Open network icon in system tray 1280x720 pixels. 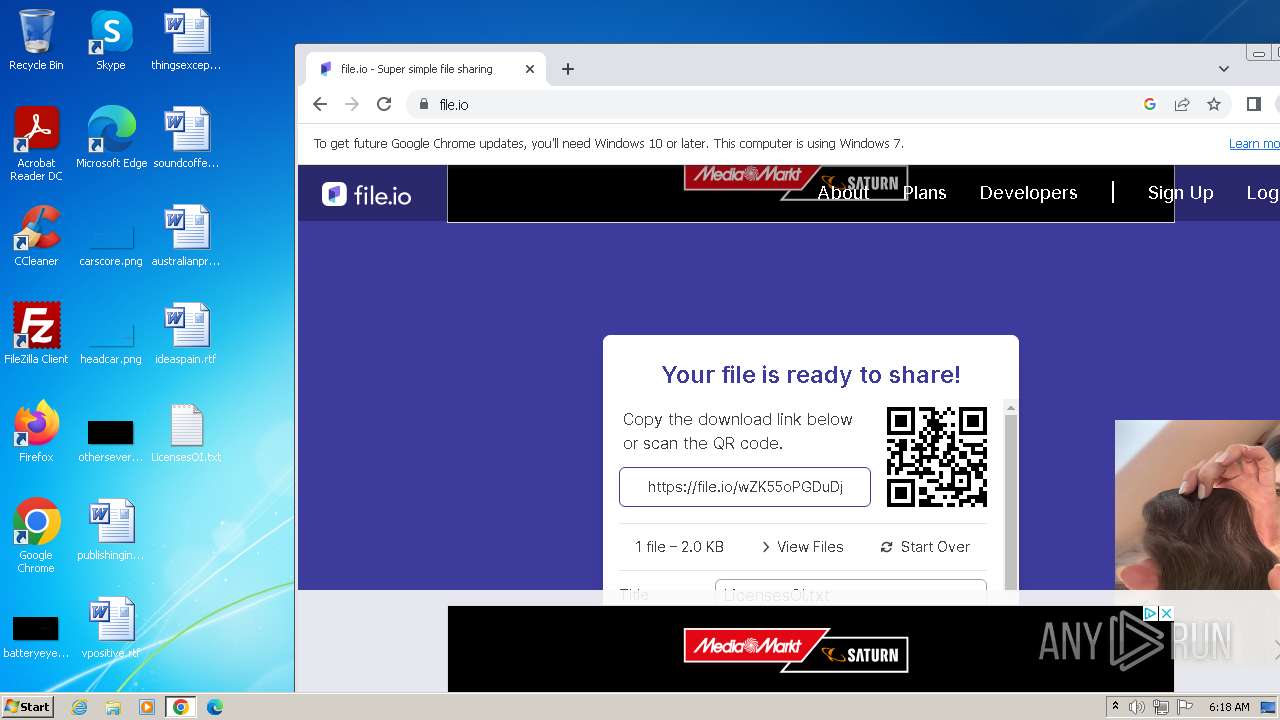[1161, 707]
